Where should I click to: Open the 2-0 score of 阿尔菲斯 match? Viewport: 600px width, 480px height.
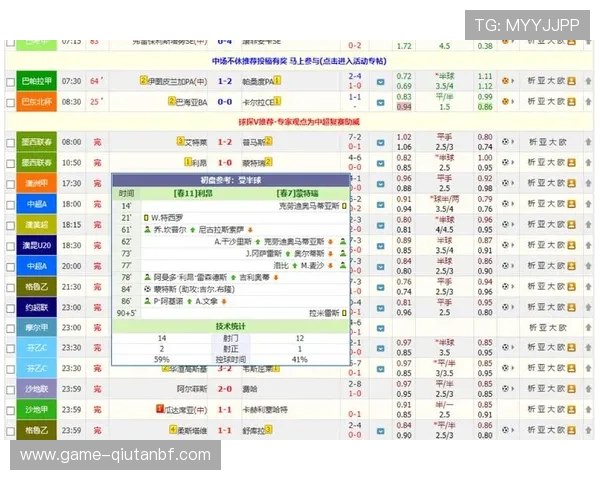[x=225, y=389]
